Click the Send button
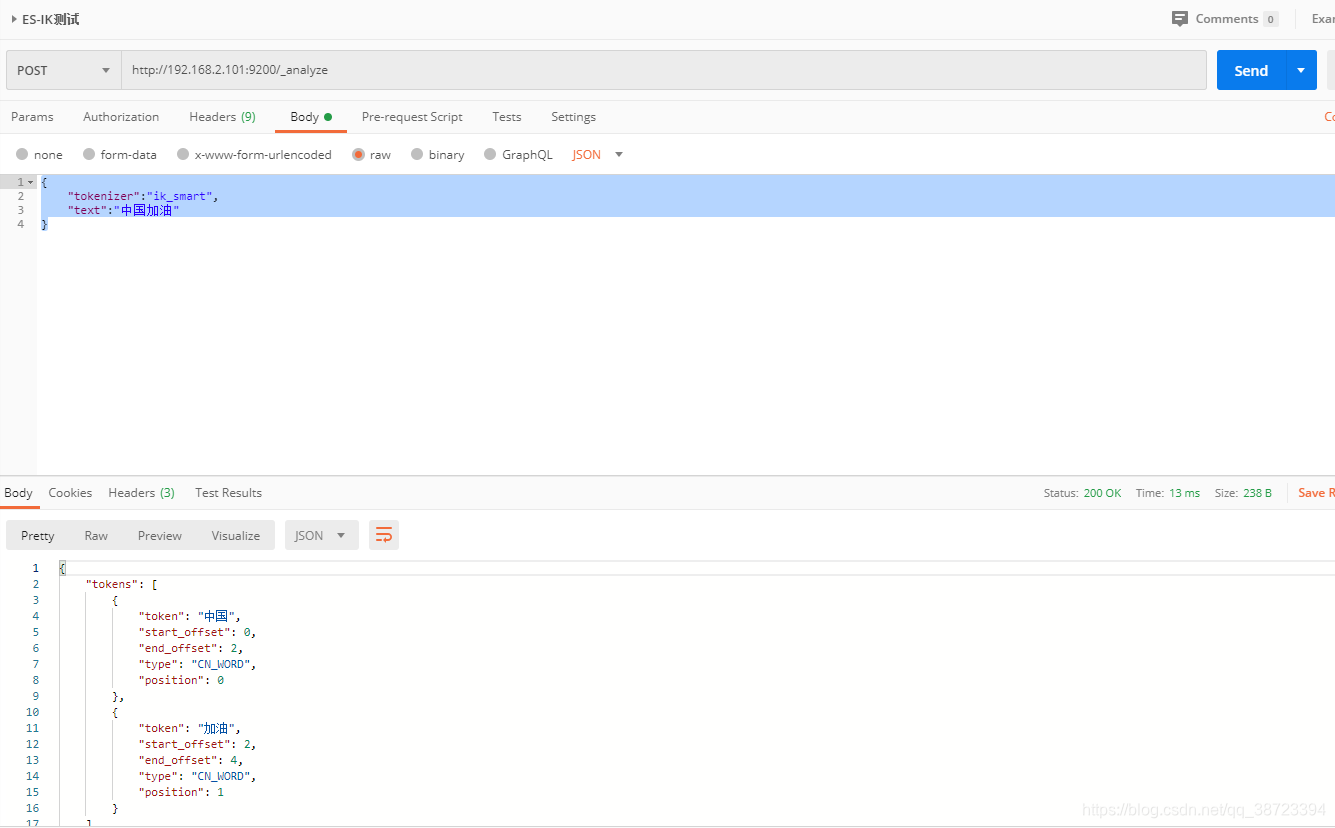This screenshot has width=1335, height=828. (x=1250, y=70)
